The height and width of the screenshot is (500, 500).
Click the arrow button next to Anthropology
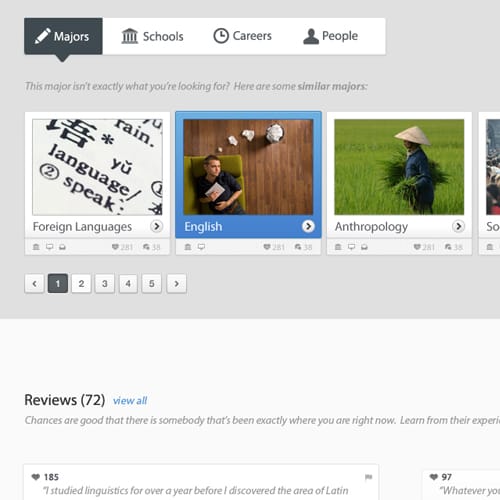458,226
